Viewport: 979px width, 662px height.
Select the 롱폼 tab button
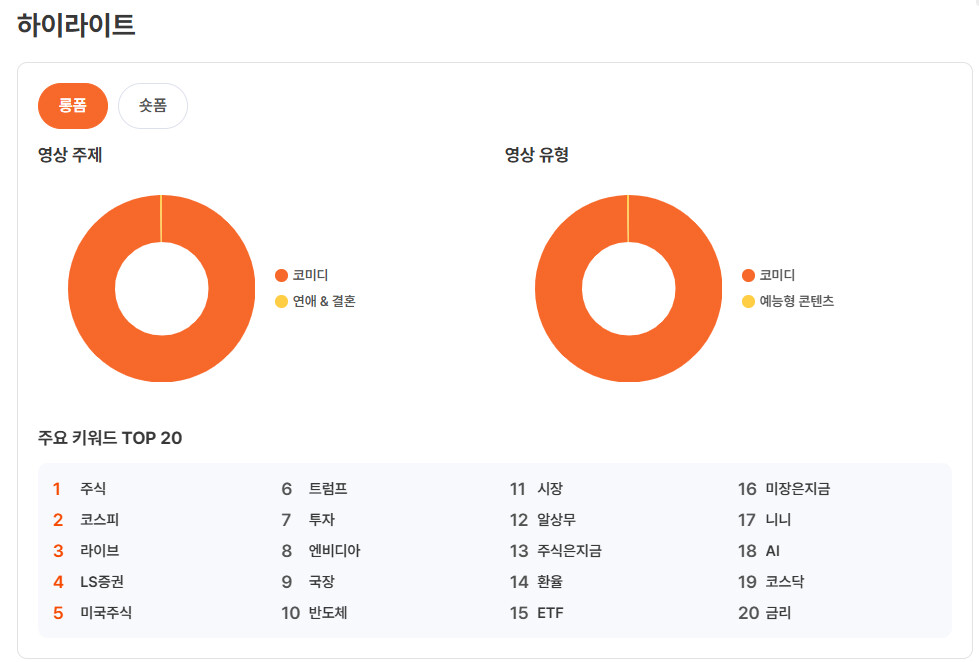click(72, 106)
